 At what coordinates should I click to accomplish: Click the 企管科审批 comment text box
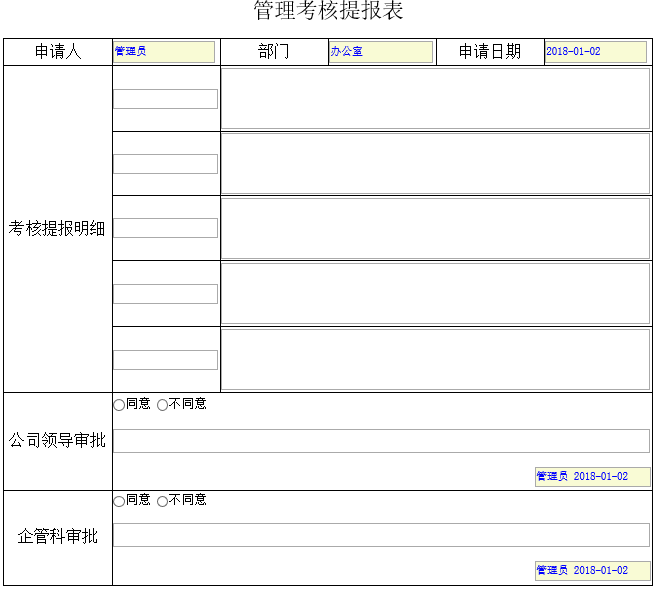tap(381, 535)
